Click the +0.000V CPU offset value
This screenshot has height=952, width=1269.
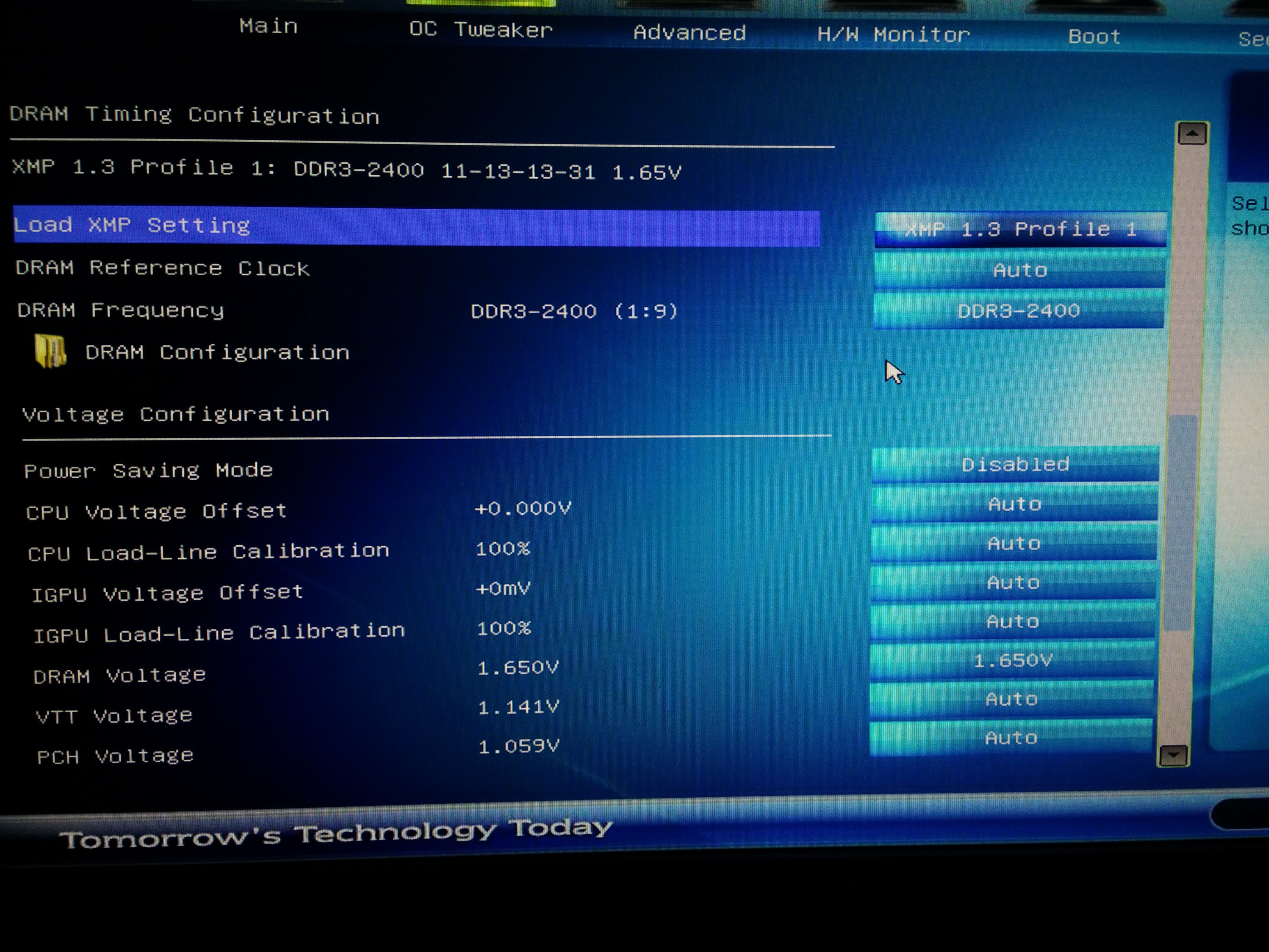[523, 508]
